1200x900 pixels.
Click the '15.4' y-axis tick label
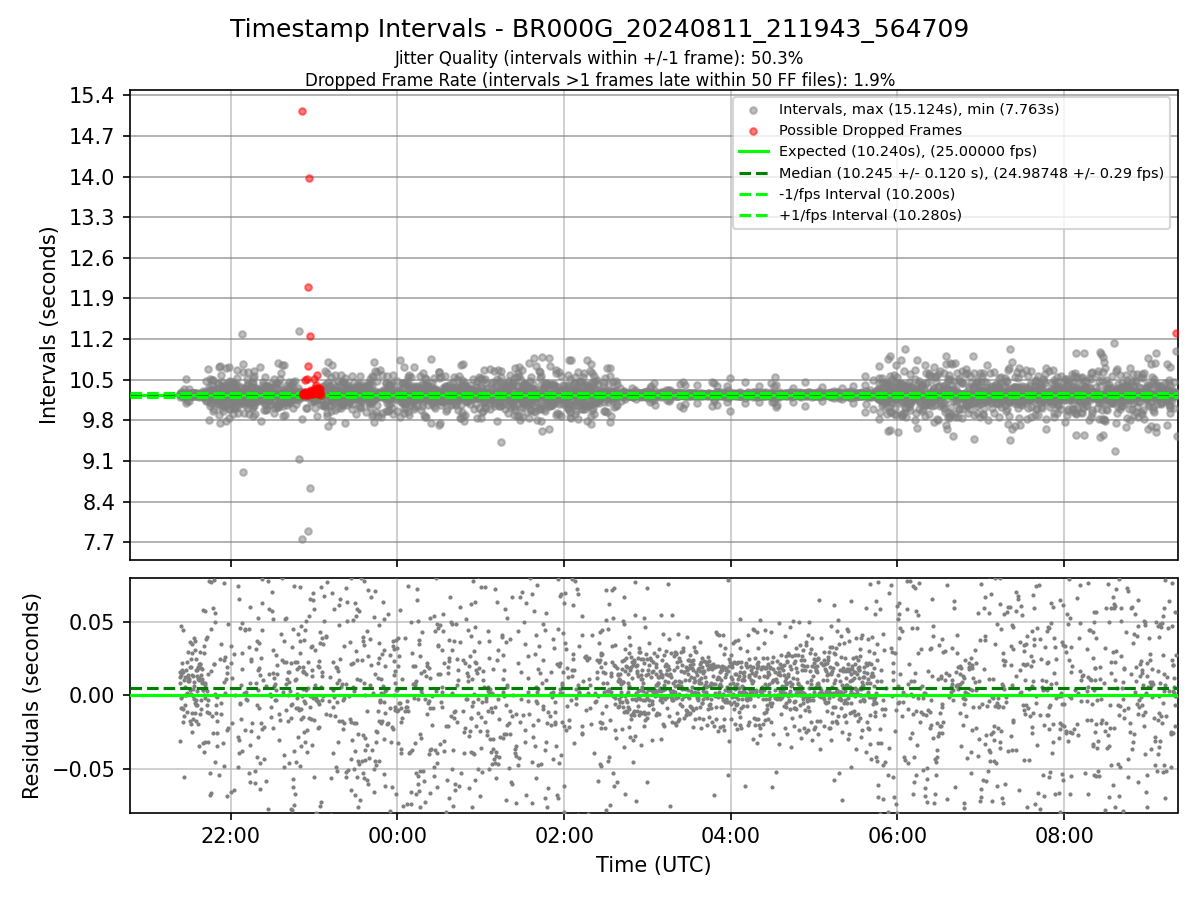pyautogui.click(x=91, y=96)
